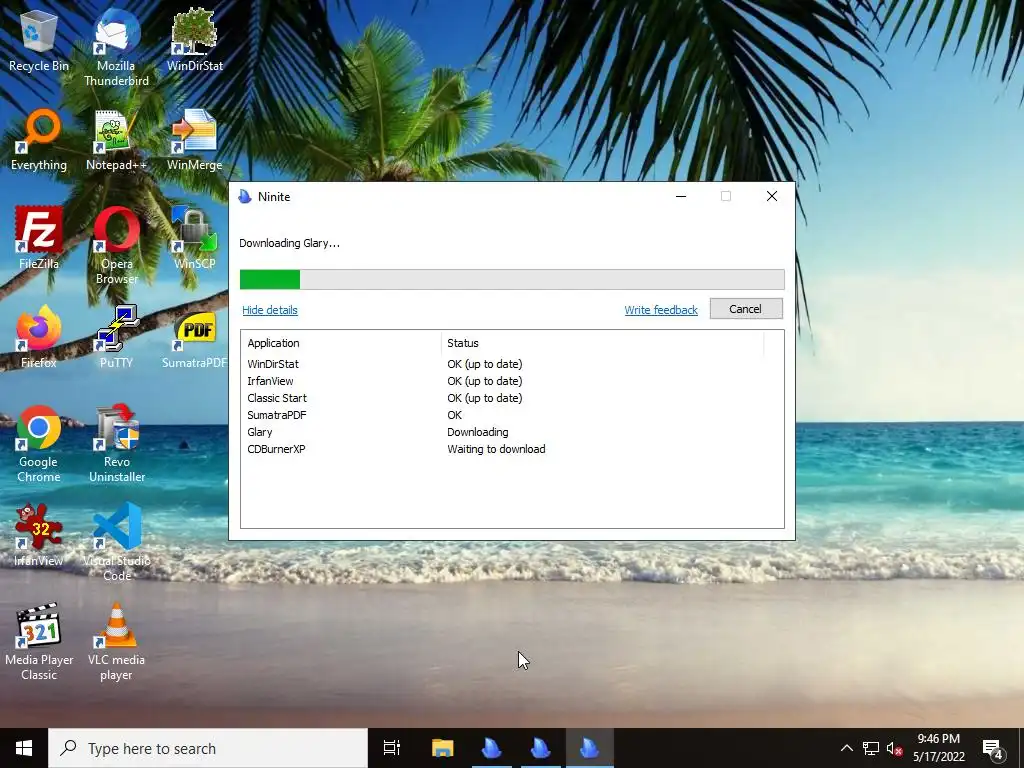Show hidden system tray icons
The height and width of the screenshot is (768, 1024).
tap(846, 748)
